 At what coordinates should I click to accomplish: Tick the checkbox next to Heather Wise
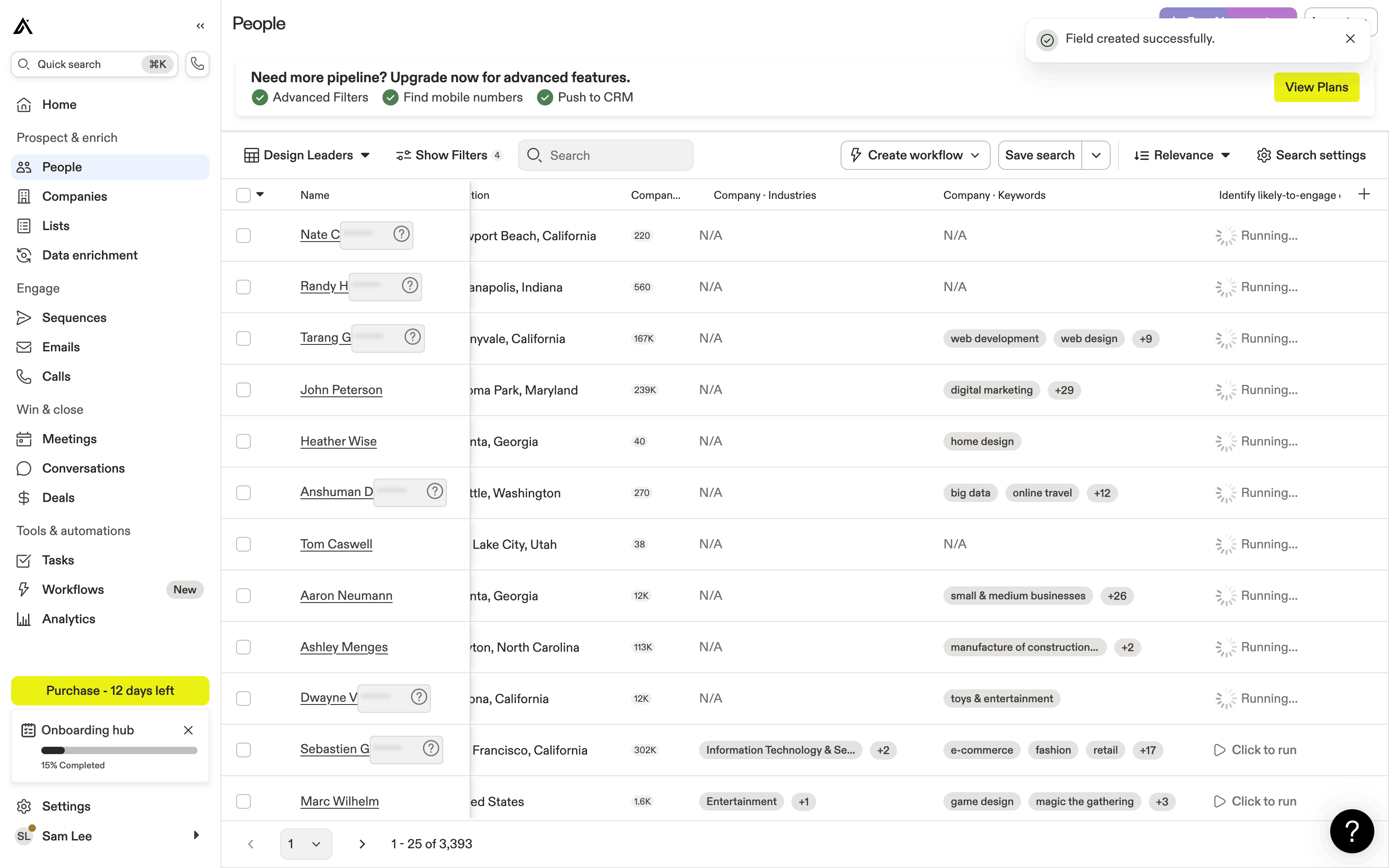pos(243,441)
